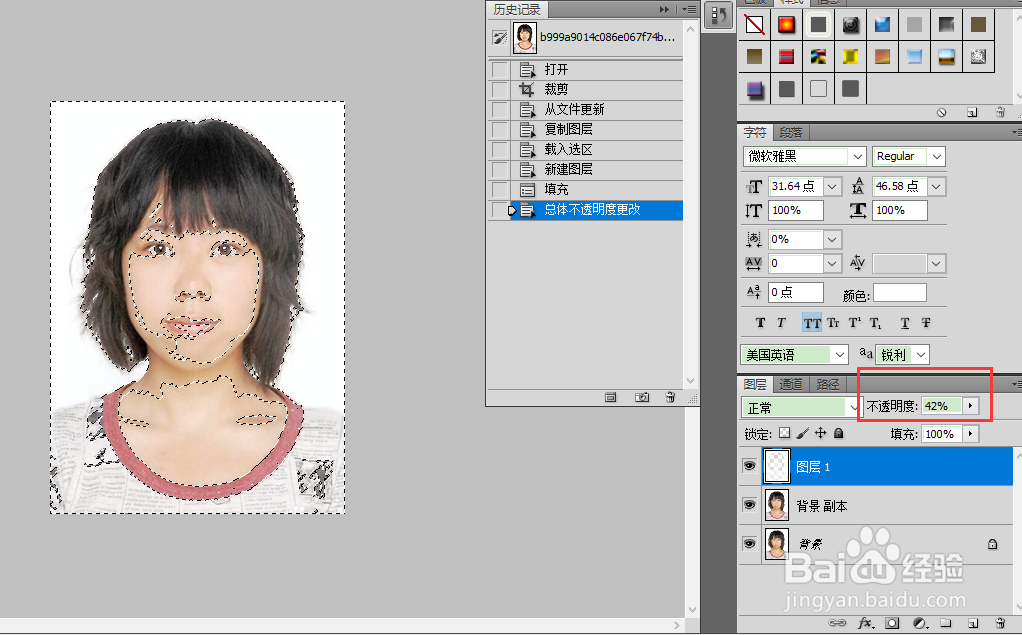Apply the default no-style swatch with red slash
The image size is (1022, 635).
pos(755,25)
